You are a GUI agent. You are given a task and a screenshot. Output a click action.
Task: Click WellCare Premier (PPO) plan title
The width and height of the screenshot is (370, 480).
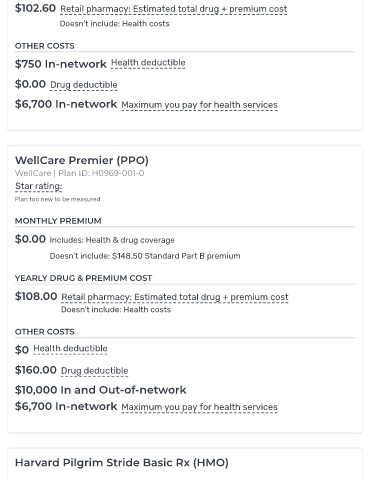(x=82, y=160)
